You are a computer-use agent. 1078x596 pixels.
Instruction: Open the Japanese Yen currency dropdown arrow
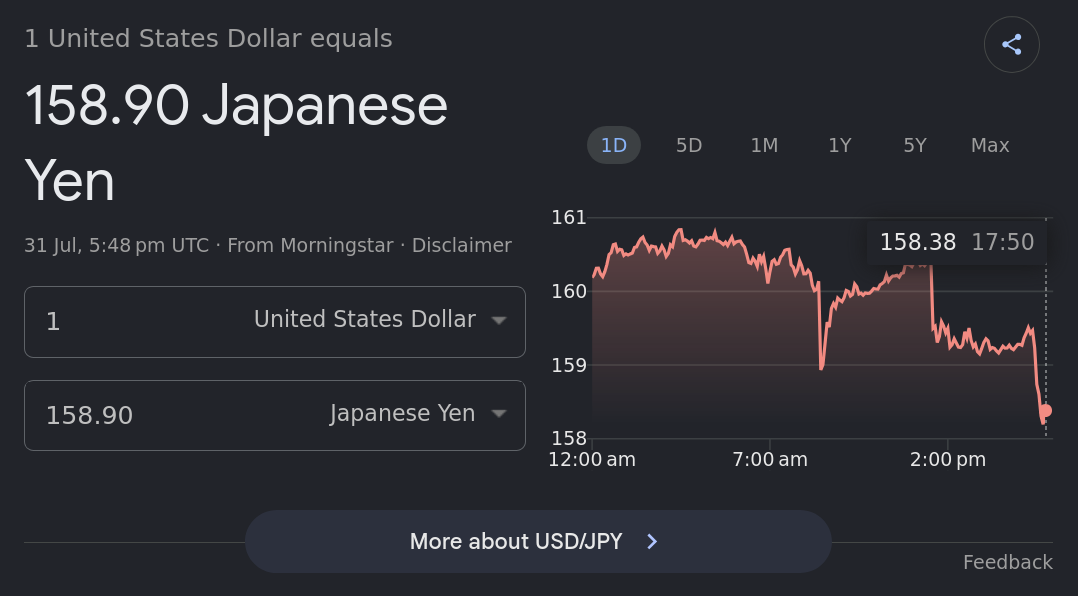(499, 414)
